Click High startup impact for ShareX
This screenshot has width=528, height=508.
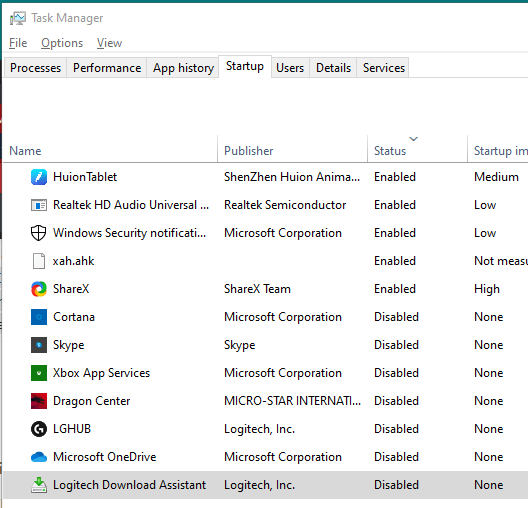(x=487, y=289)
